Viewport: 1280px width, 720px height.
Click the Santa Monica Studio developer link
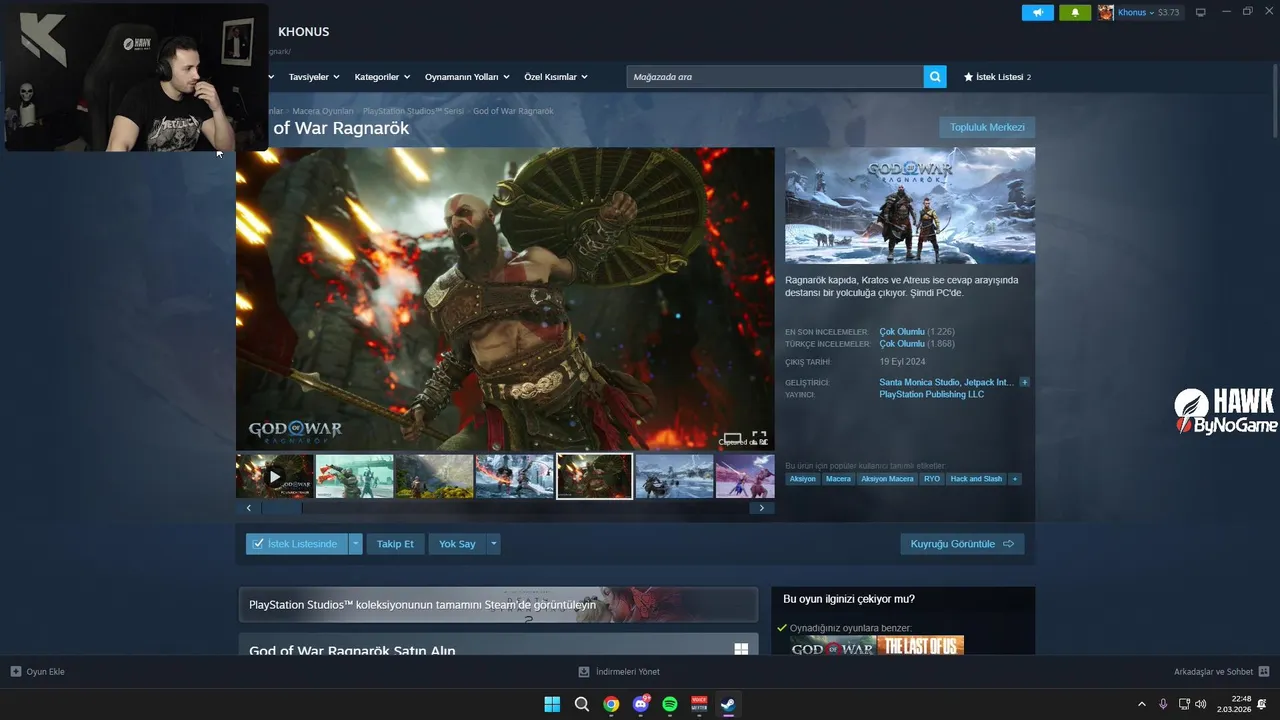(x=919, y=382)
